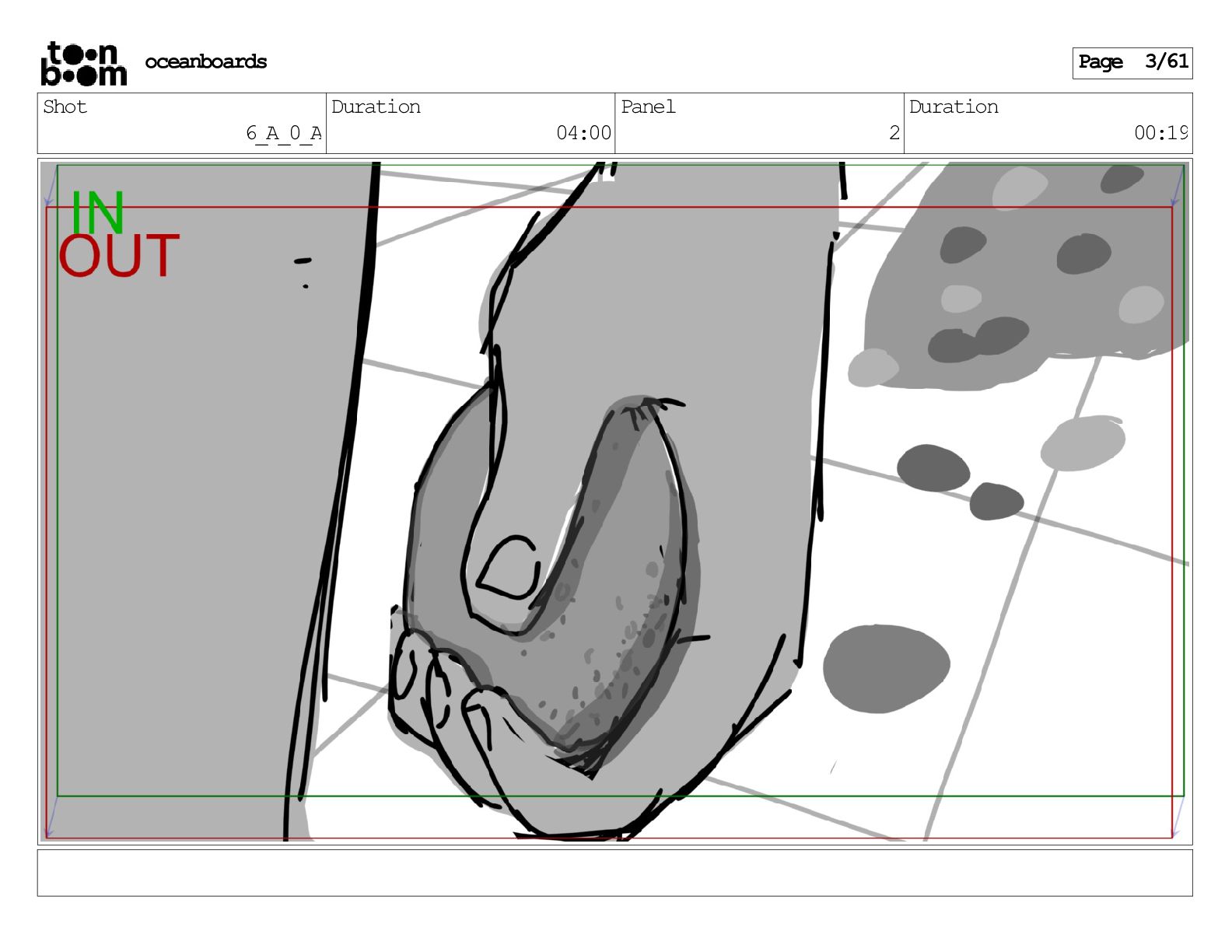Click the green 'IN' camera label
Image resolution: width=1232 pixels, height=952 pixels.
[97, 212]
